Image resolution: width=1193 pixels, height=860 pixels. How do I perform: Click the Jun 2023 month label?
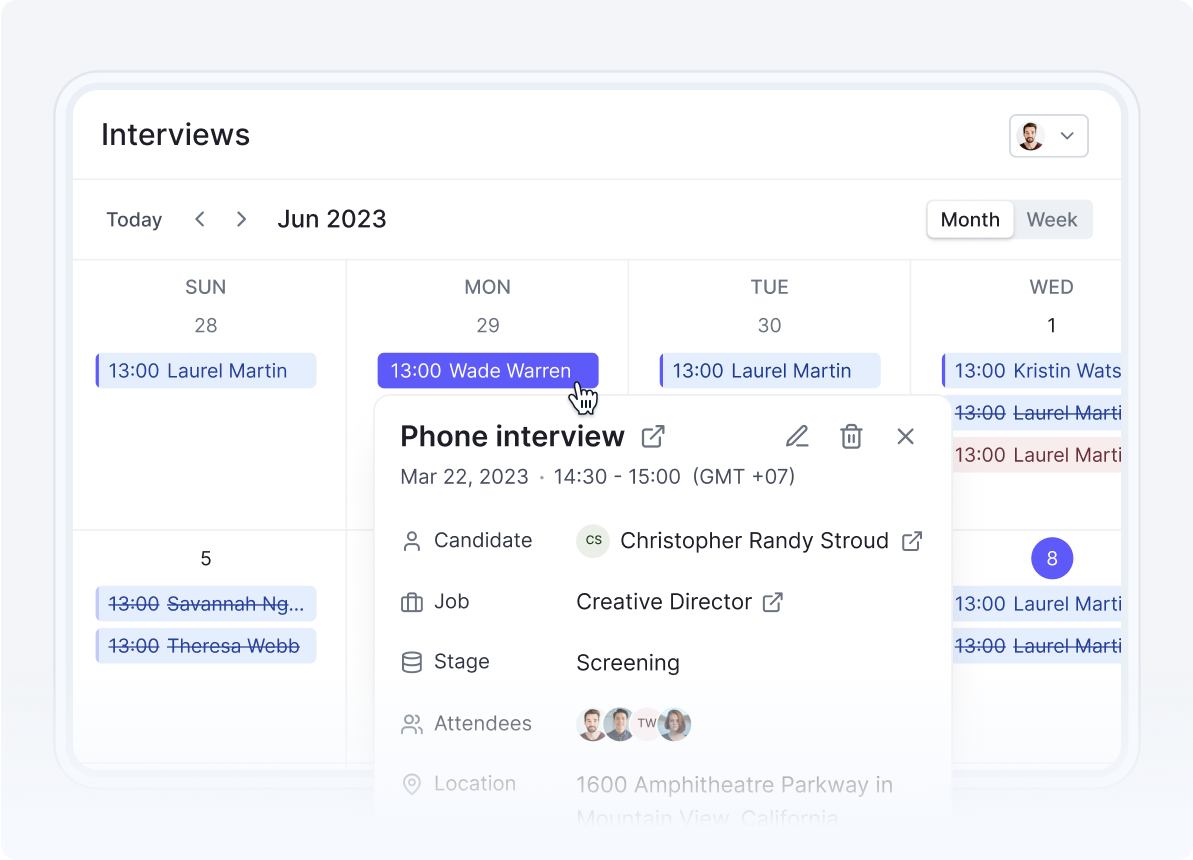tap(332, 219)
